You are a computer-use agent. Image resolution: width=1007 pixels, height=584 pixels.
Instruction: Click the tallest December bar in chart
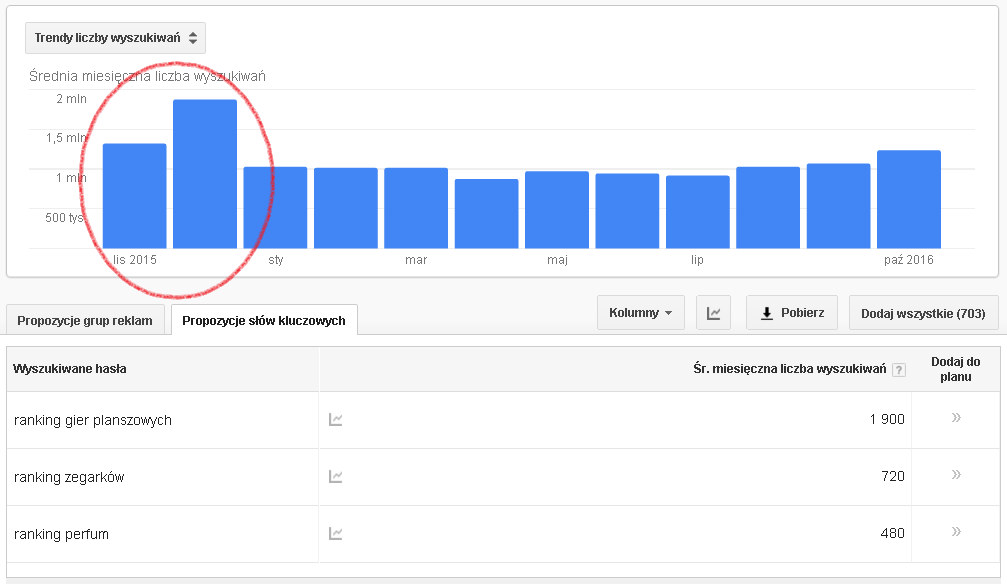(x=205, y=174)
